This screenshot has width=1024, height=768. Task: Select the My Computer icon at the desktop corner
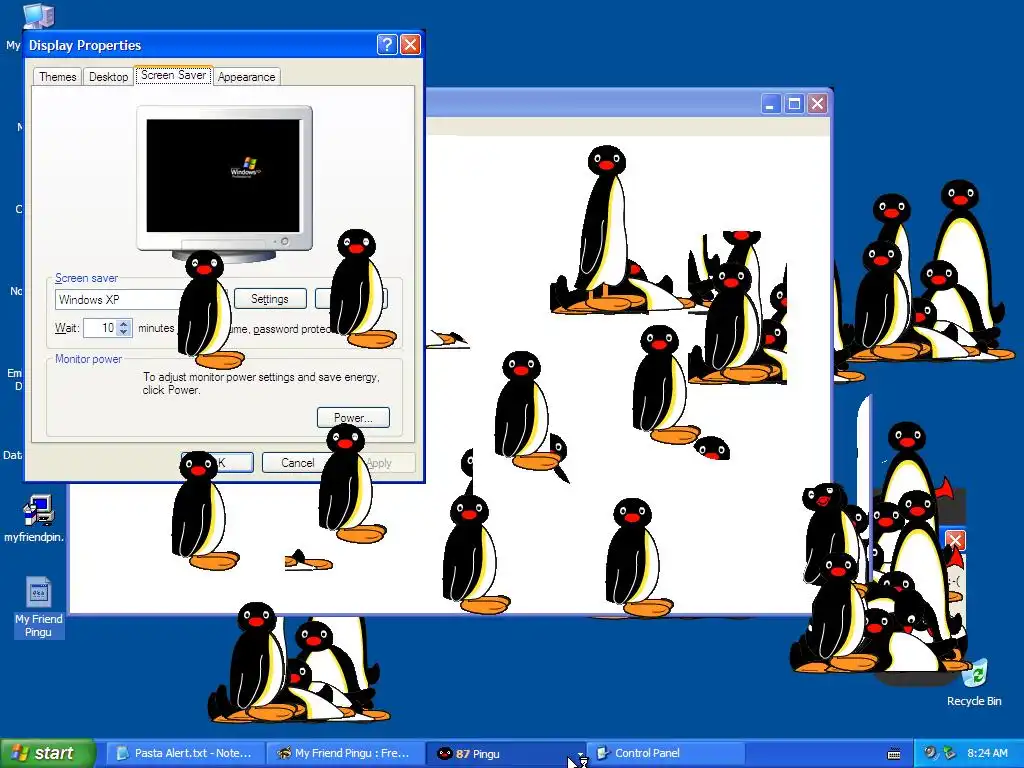[38, 16]
